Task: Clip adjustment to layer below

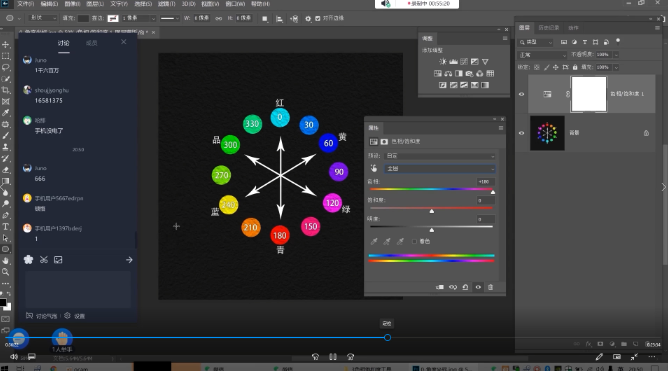Action: click(440, 287)
